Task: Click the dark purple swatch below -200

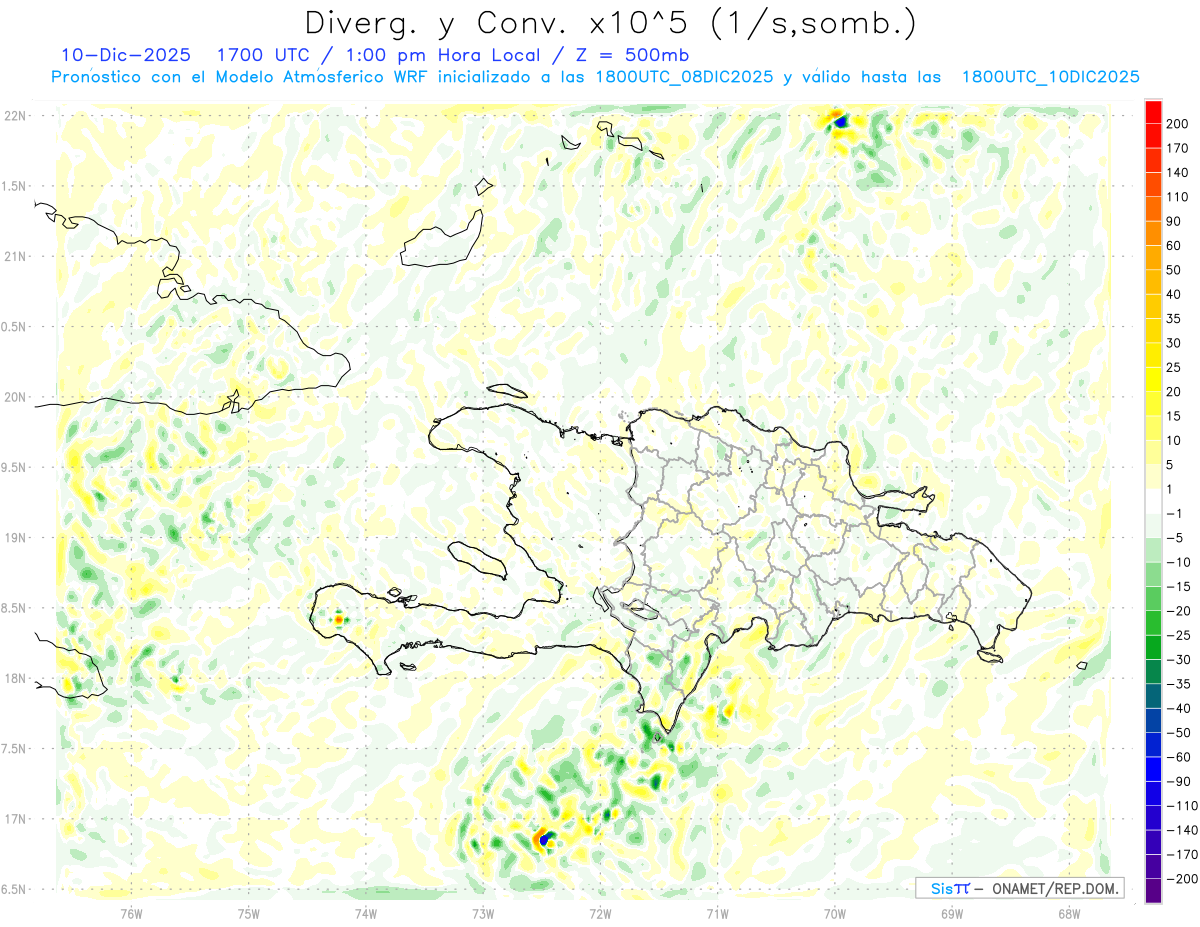Action: [1153, 891]
